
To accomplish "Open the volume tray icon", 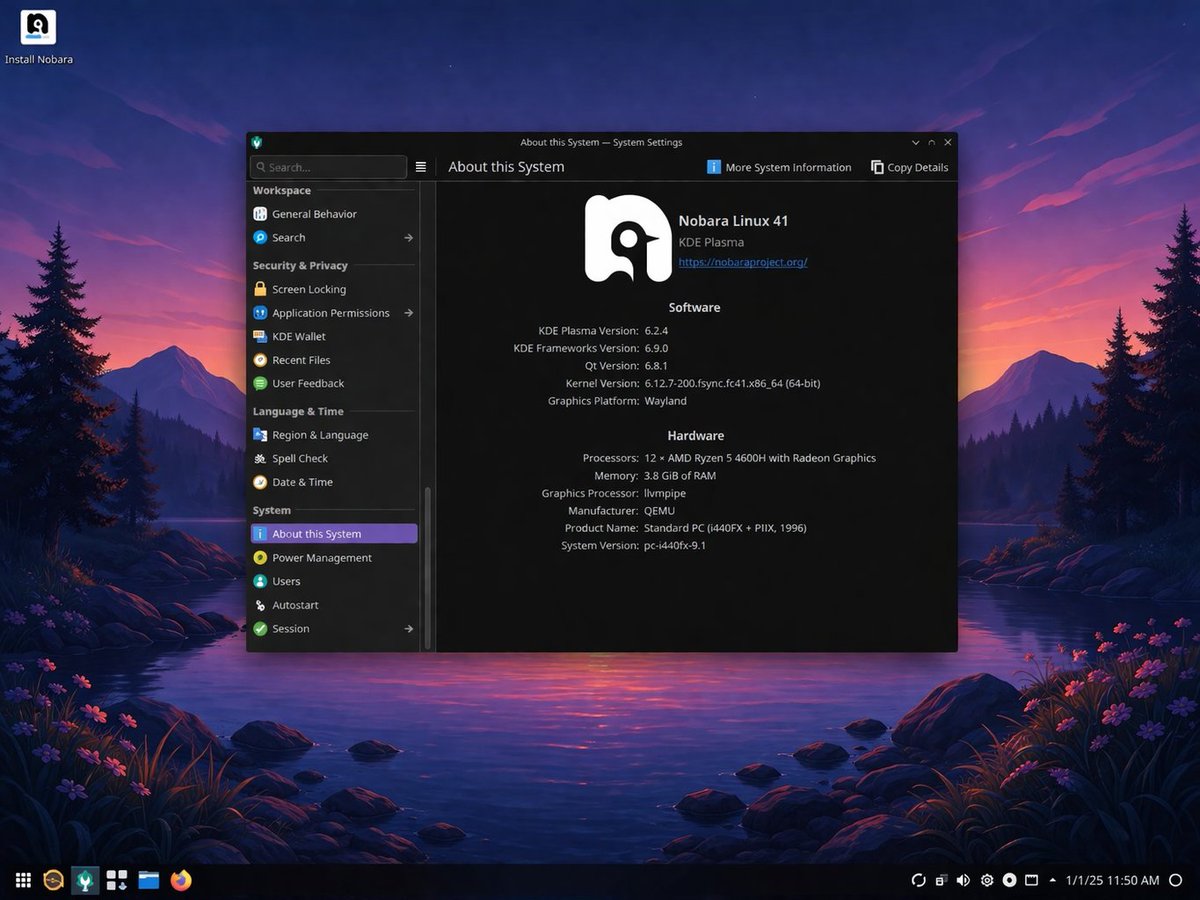I will 963,880.
